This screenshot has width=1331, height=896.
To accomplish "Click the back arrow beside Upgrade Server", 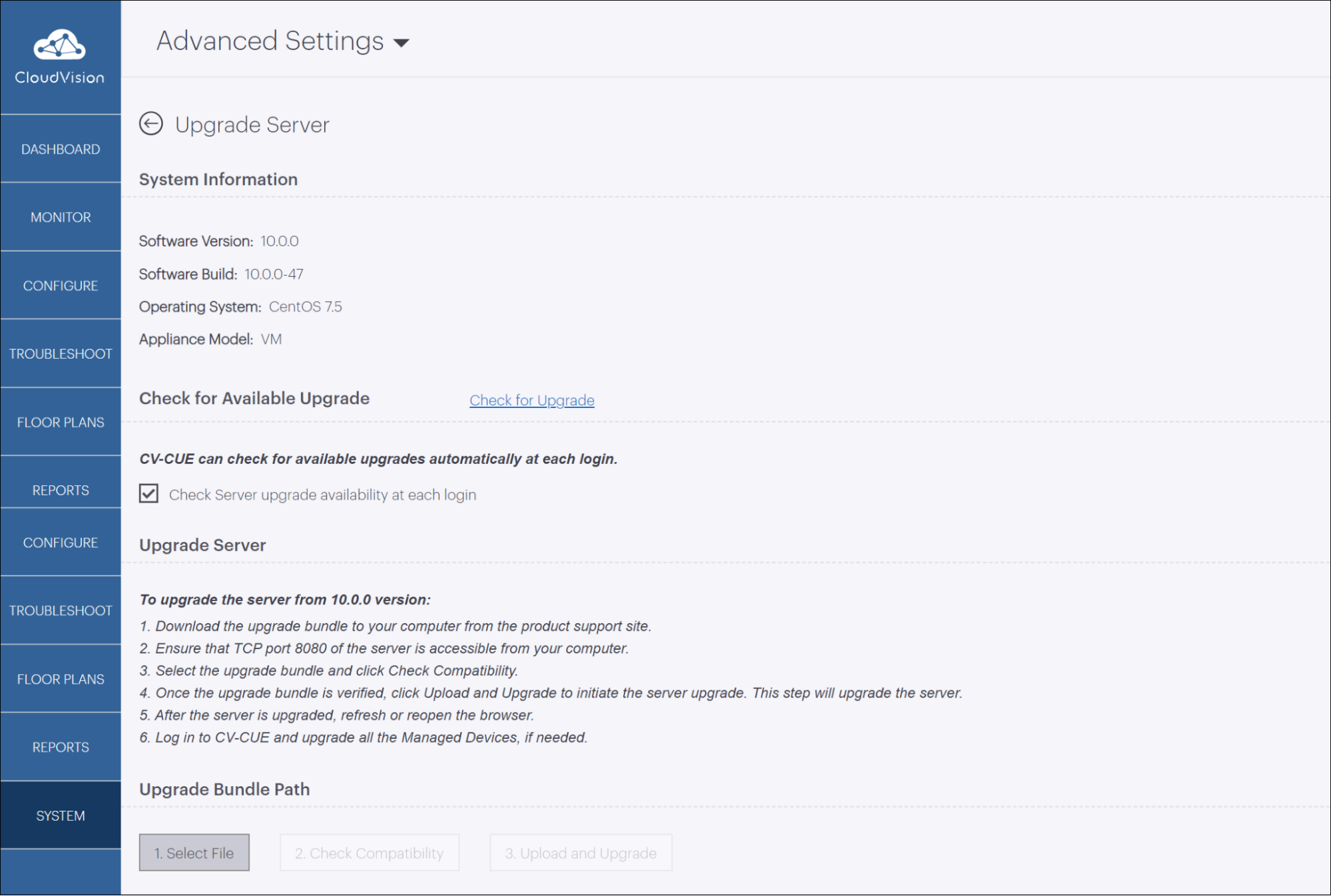I will (151, 124).
